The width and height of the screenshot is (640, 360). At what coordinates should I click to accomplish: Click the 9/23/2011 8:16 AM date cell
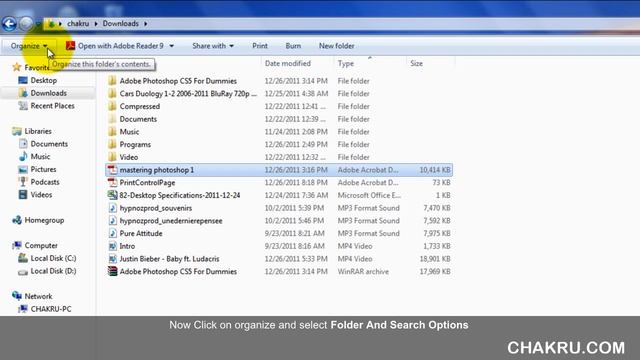[294, 246]
